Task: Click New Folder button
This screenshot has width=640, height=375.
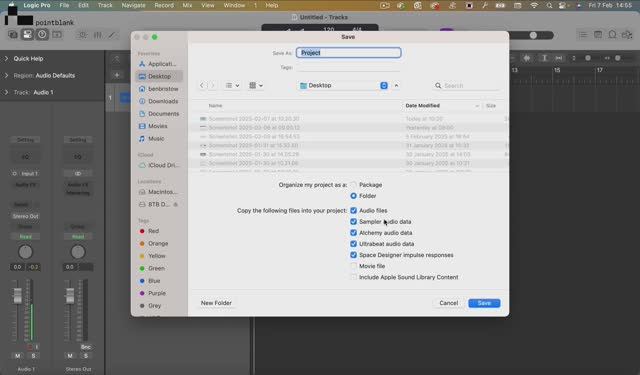Action: [216, 303]
